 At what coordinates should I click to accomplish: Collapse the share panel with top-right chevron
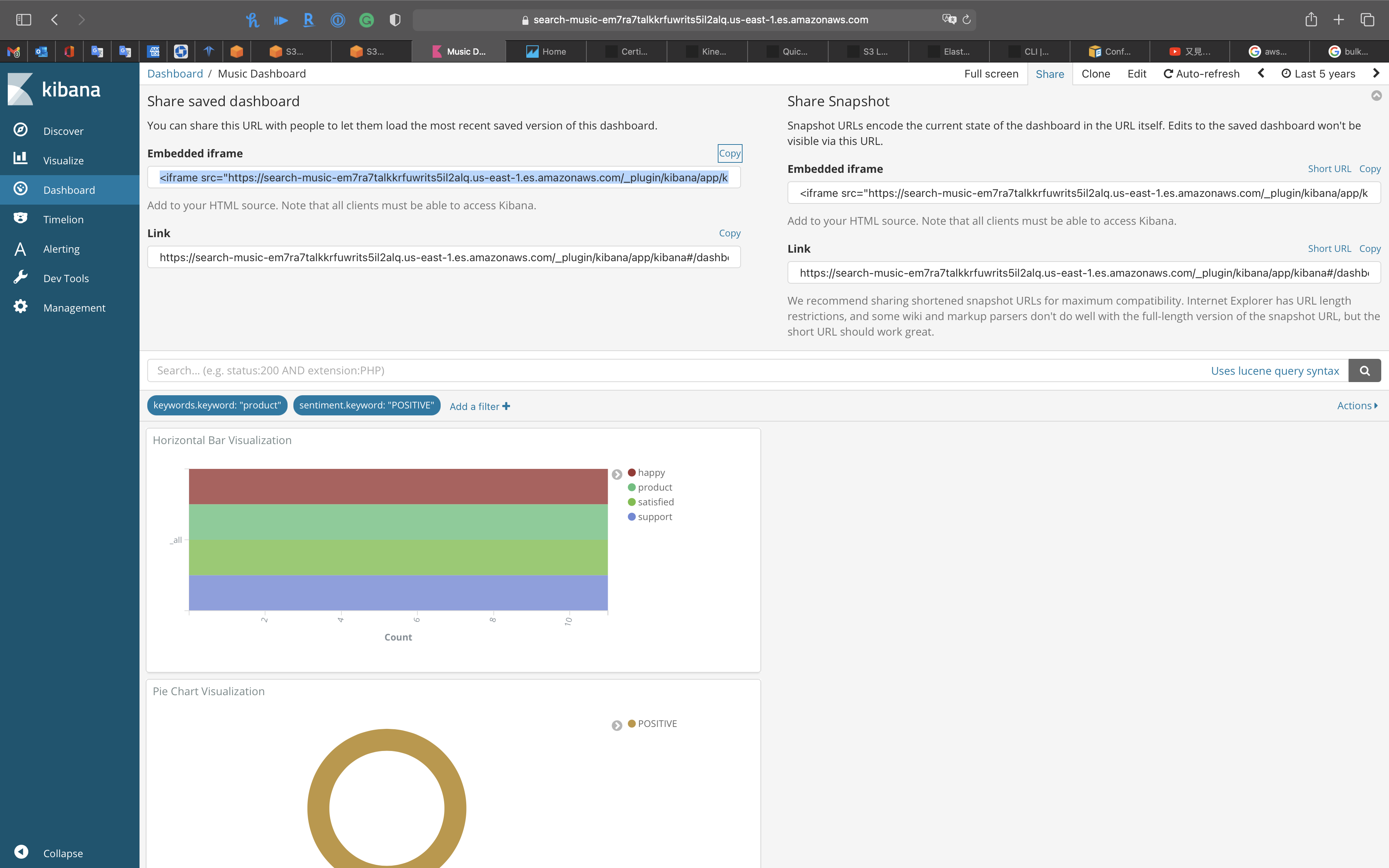(x=1376, y=96)
